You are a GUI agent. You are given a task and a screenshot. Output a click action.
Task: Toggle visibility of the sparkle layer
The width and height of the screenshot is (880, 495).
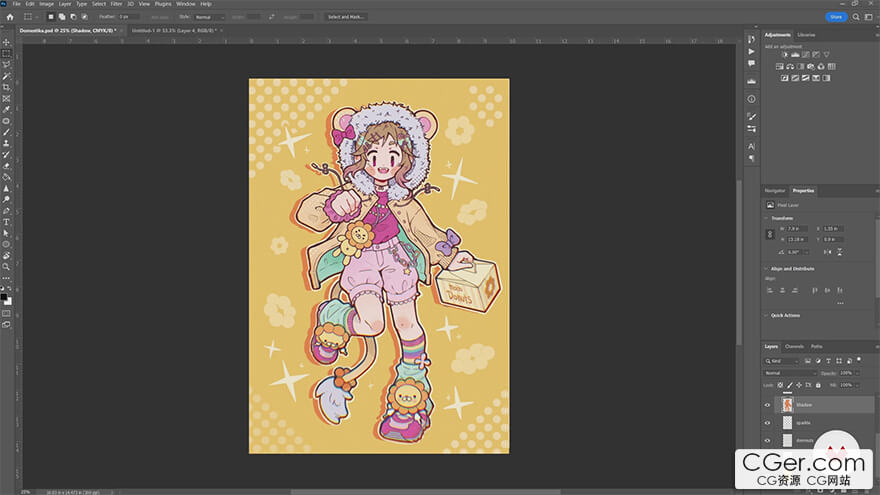tap(768, 423)
